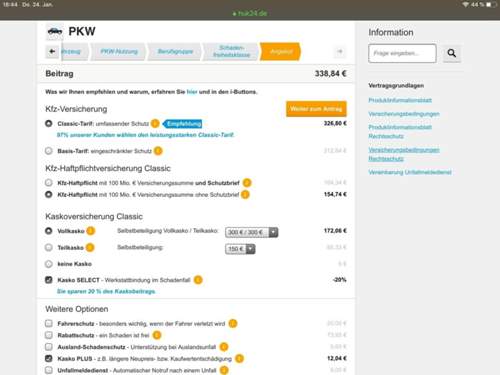Select the keine Kasko option
500x375 pixels.
(49, 264)
